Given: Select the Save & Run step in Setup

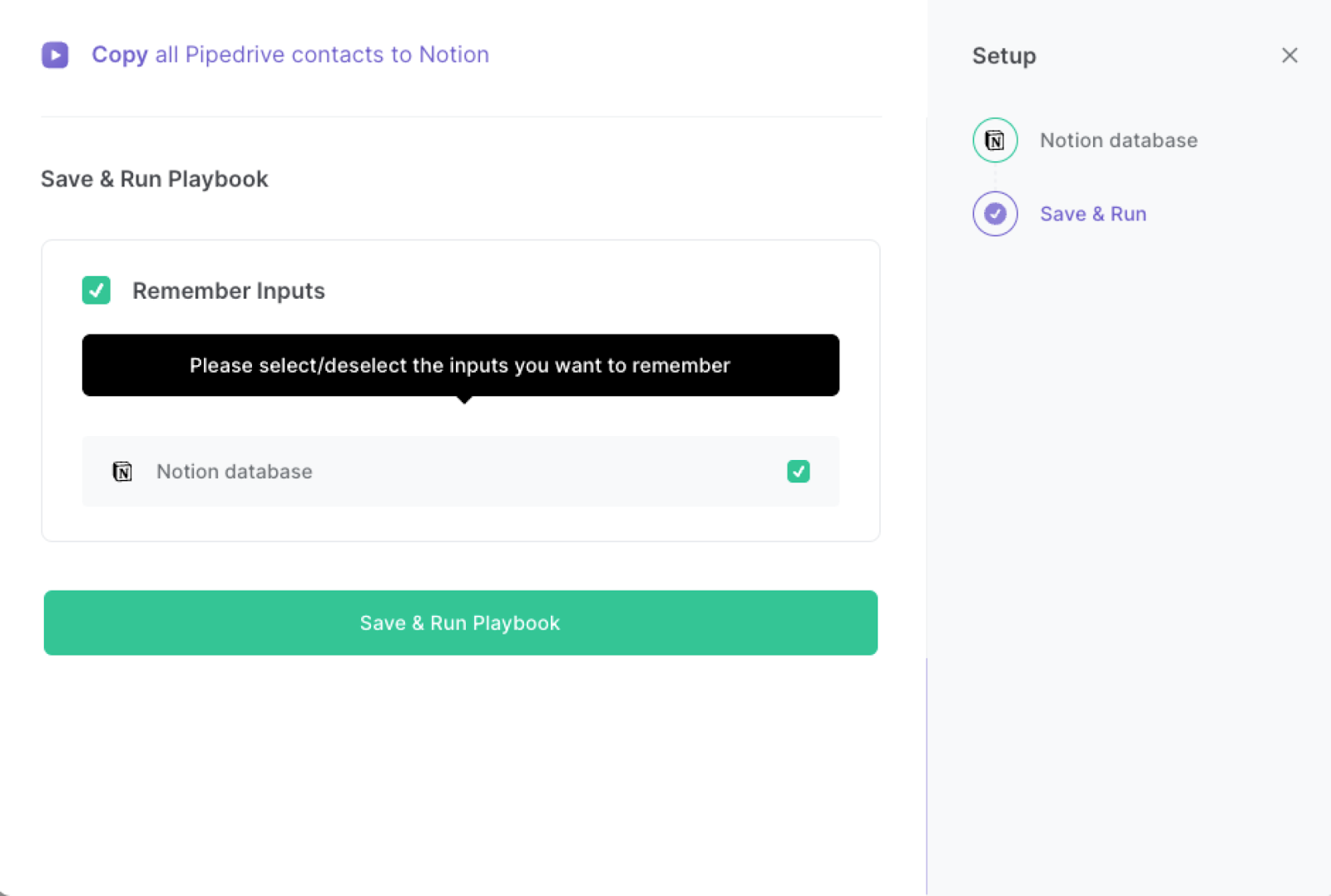Looking at the screenshot, I should tap(1092, 214).
